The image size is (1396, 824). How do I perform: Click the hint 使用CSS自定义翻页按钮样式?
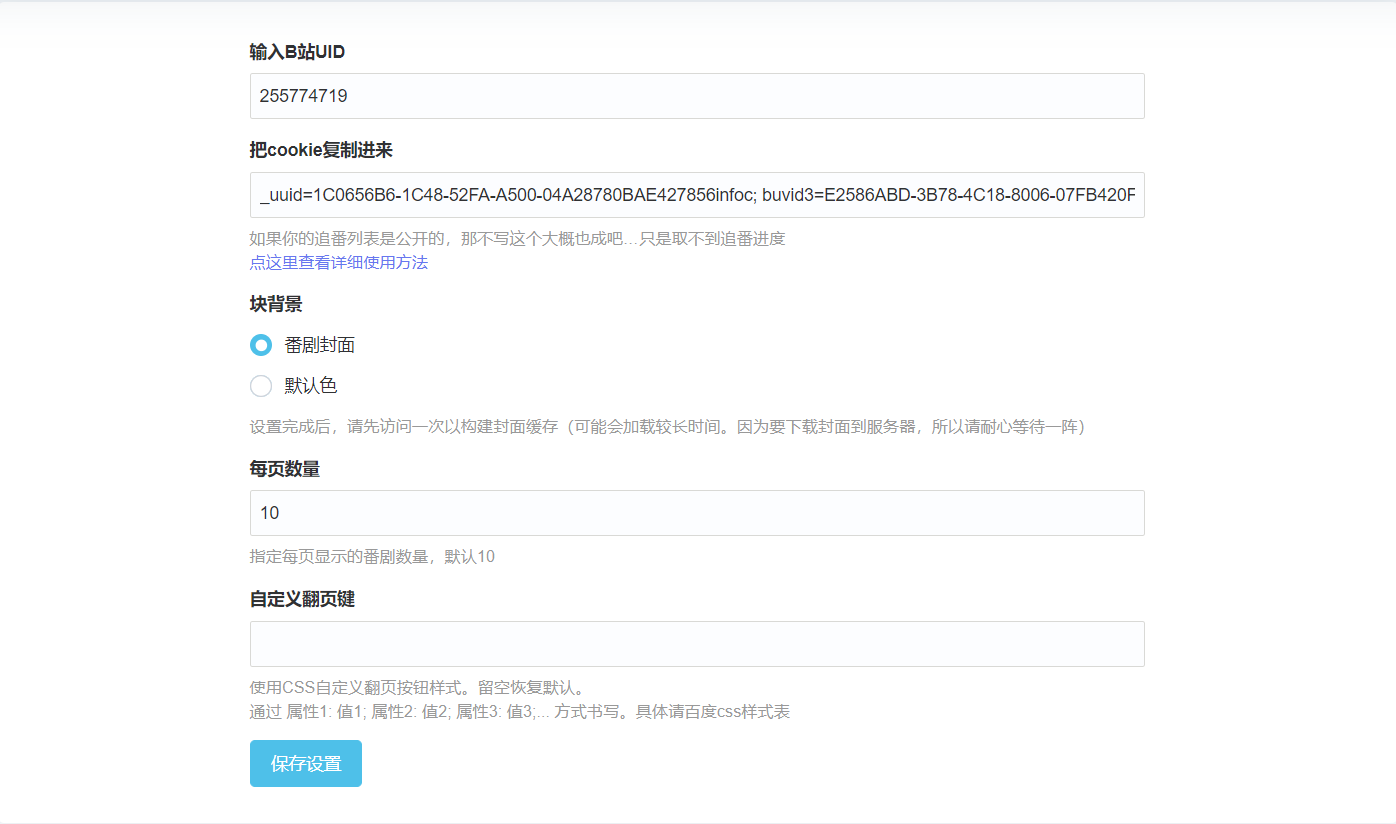[417, 688]
